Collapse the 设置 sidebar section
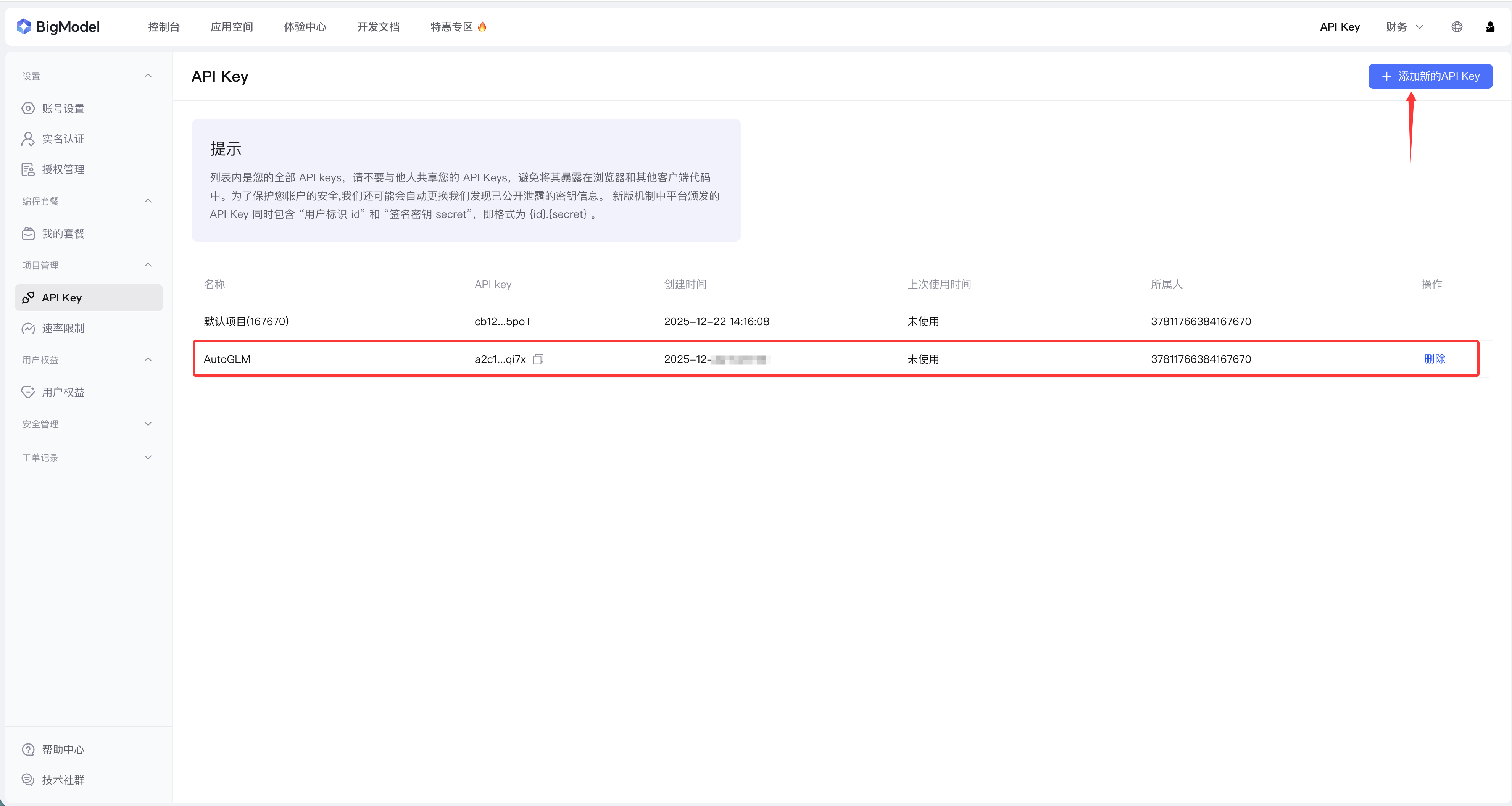The image size is (1512, 806). click(148, 76)
